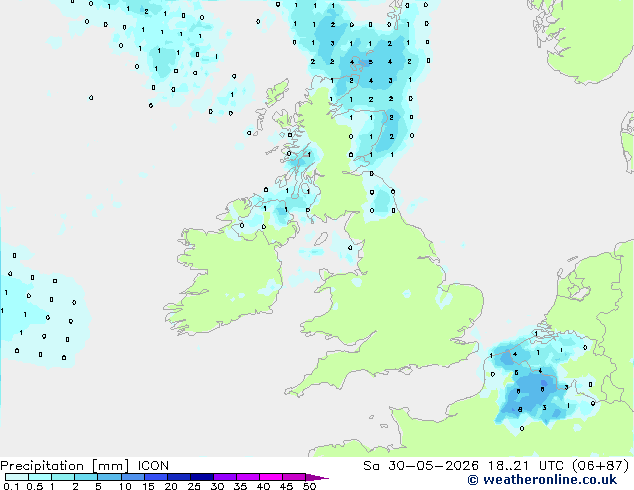This screenshot has width=634, height=490.
Task: Click the legend label '35'
Action: pos(240,486)
